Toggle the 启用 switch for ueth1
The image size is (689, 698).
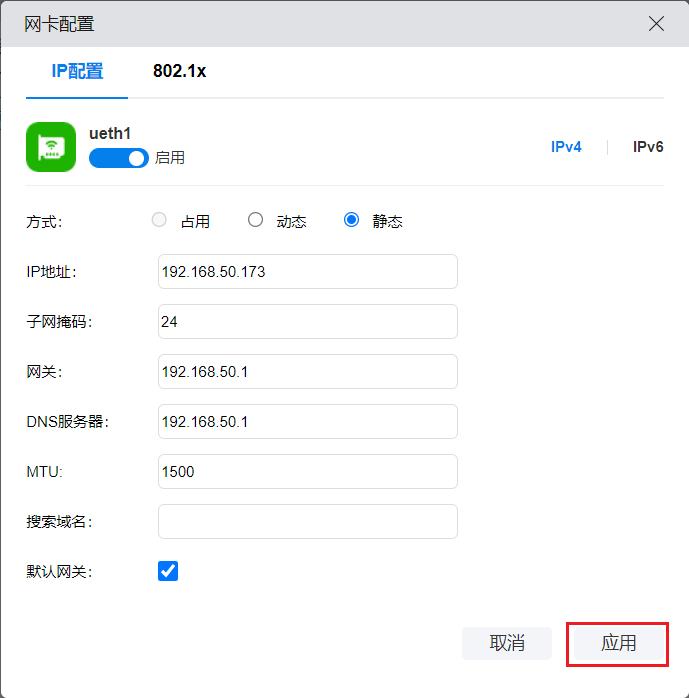pos(119,158)
